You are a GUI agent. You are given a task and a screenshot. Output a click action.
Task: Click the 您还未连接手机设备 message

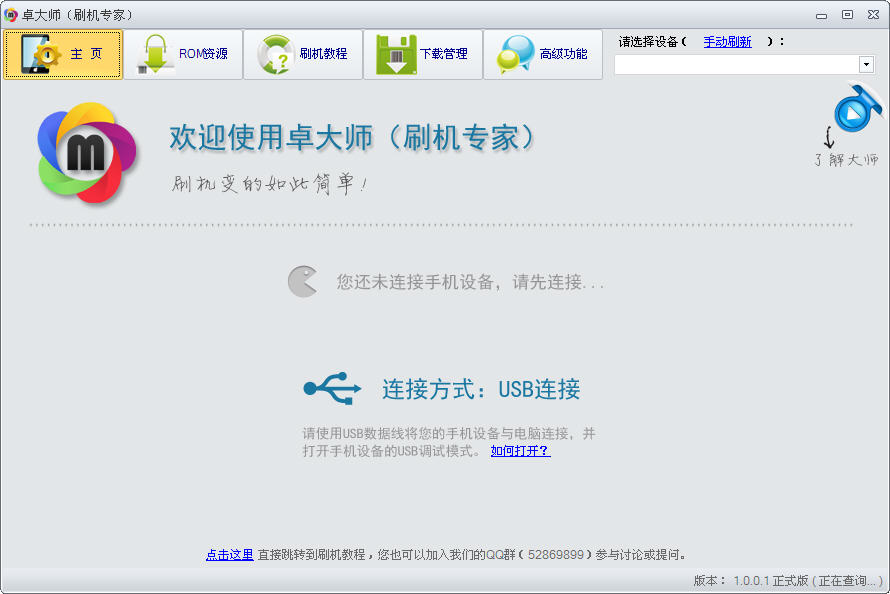tap(470, 282)
